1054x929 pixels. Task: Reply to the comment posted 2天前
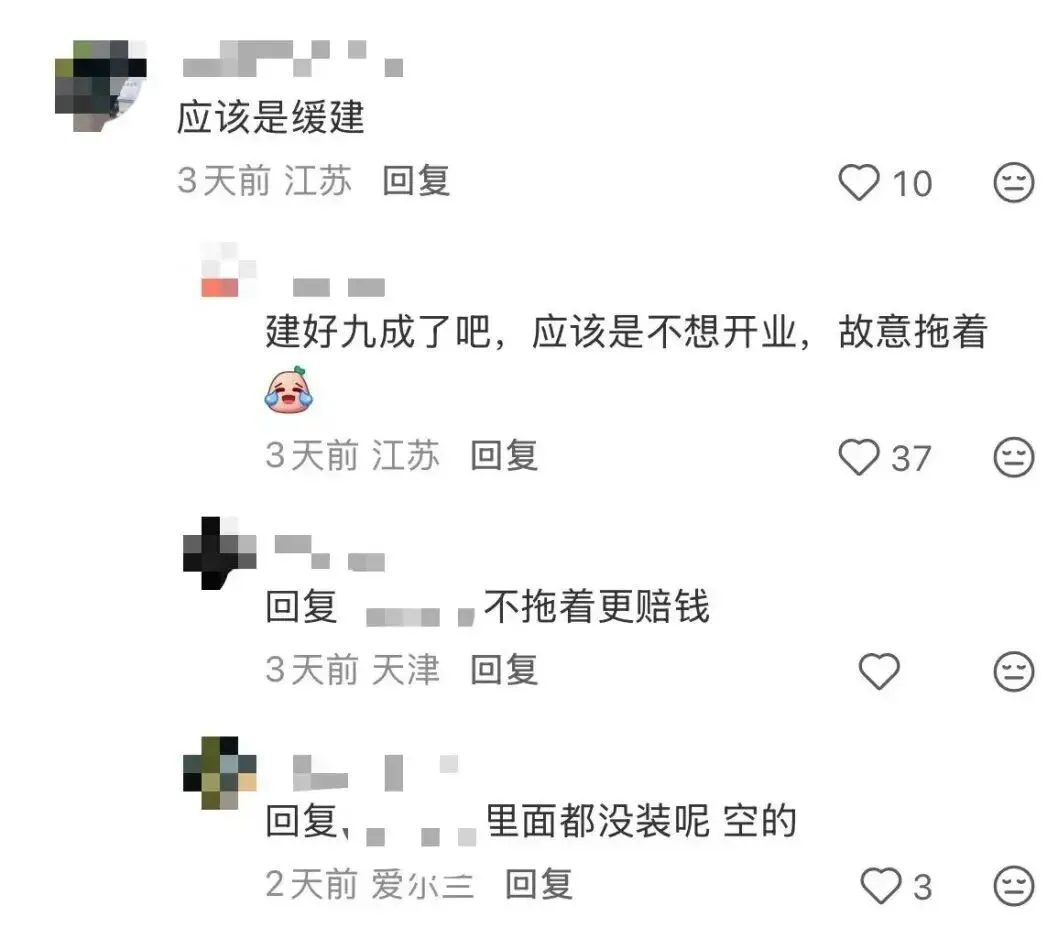539,884
